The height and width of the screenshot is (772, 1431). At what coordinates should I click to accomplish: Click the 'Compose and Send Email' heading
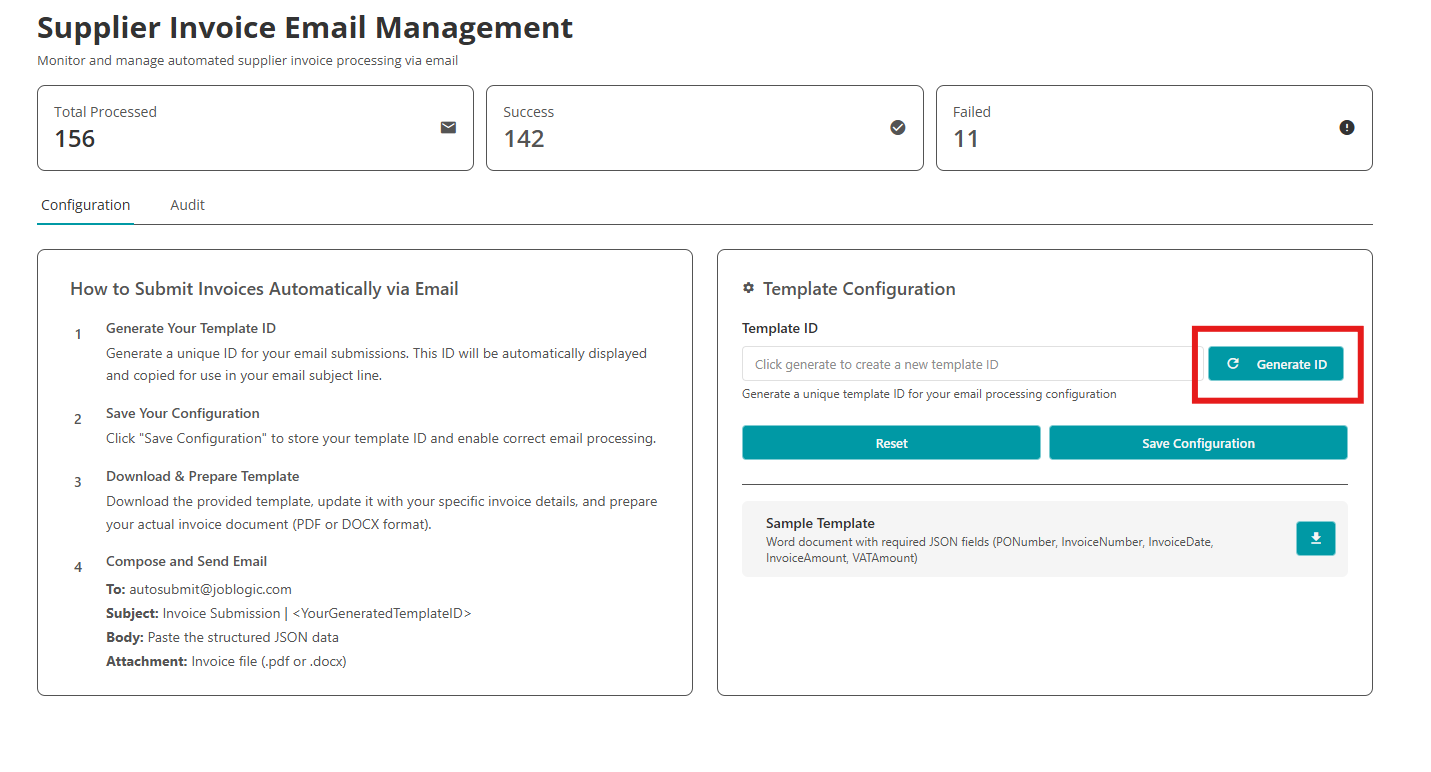(x=187, y=561)
